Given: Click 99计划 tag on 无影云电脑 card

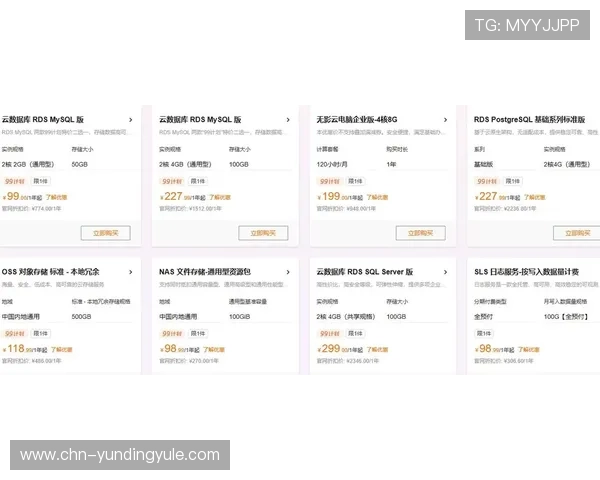Looking at the screenshot, I should coord(329,181).
